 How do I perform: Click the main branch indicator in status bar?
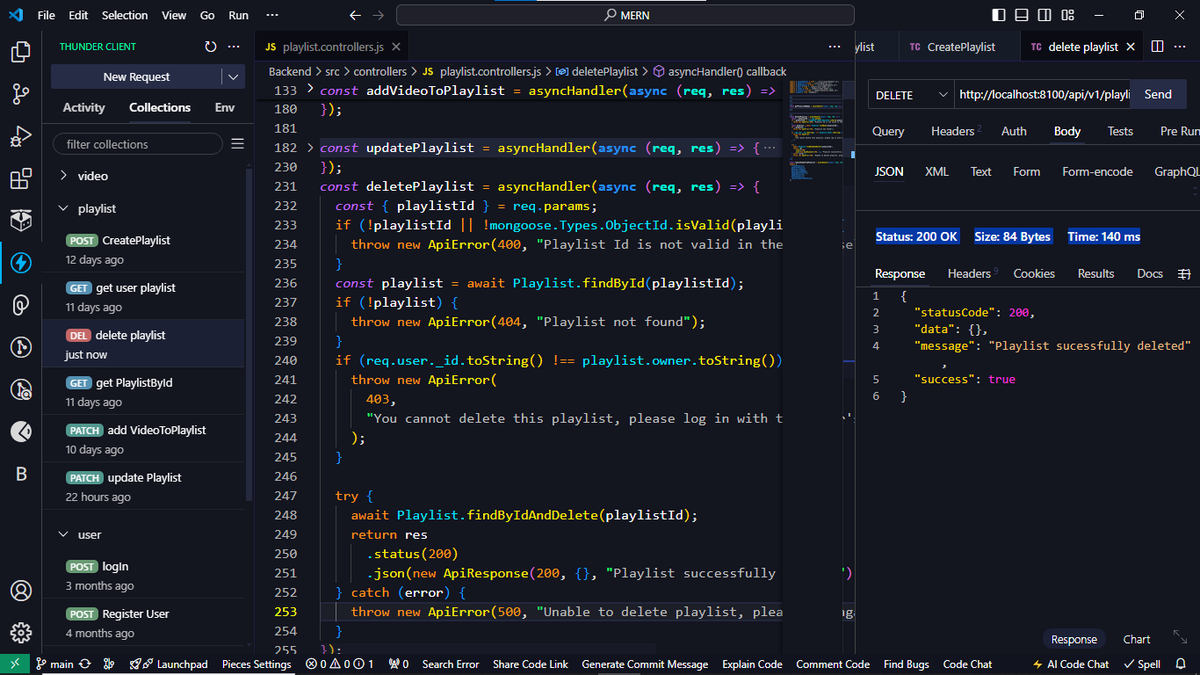coord(55,664)
